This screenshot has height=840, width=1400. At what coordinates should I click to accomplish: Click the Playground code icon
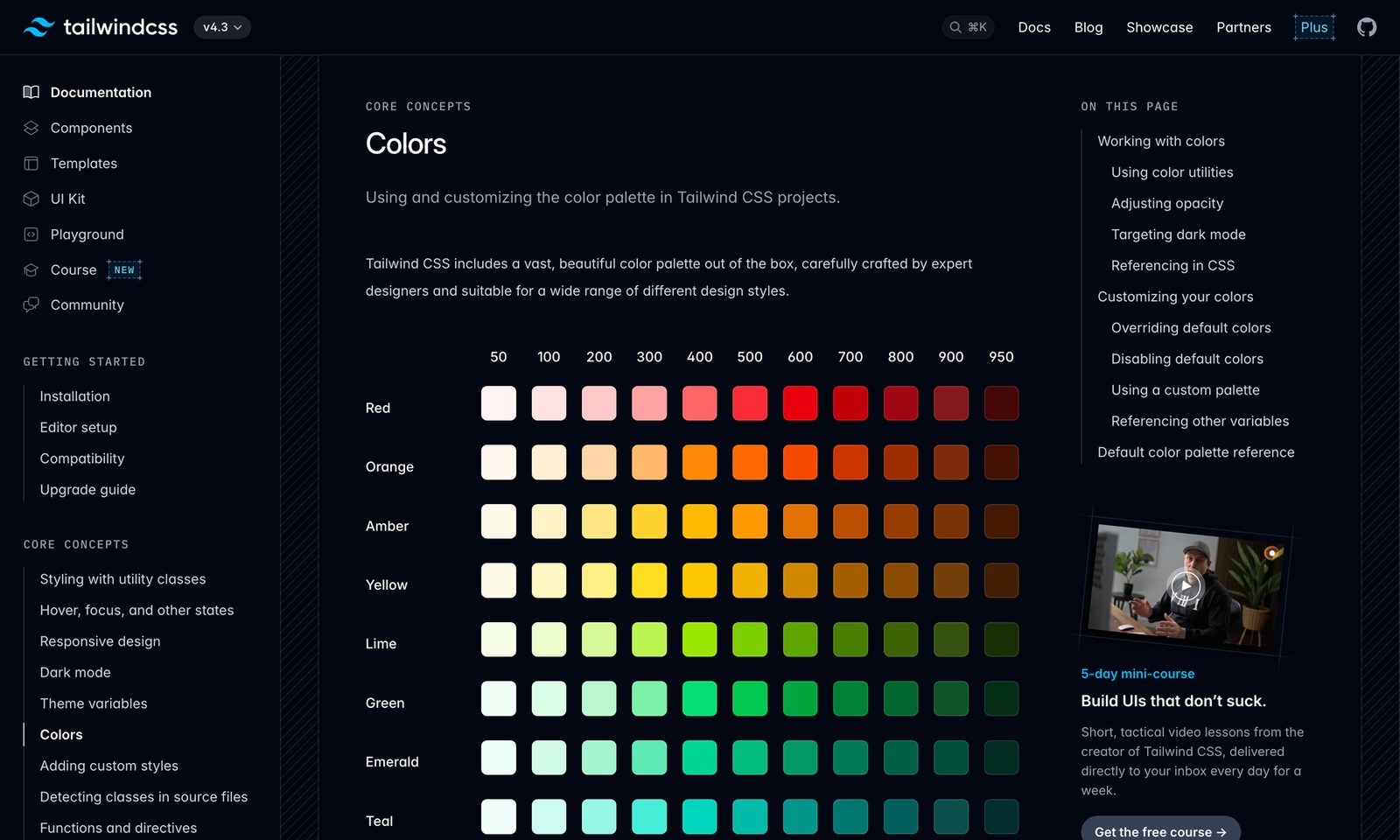tap(31, 234)
